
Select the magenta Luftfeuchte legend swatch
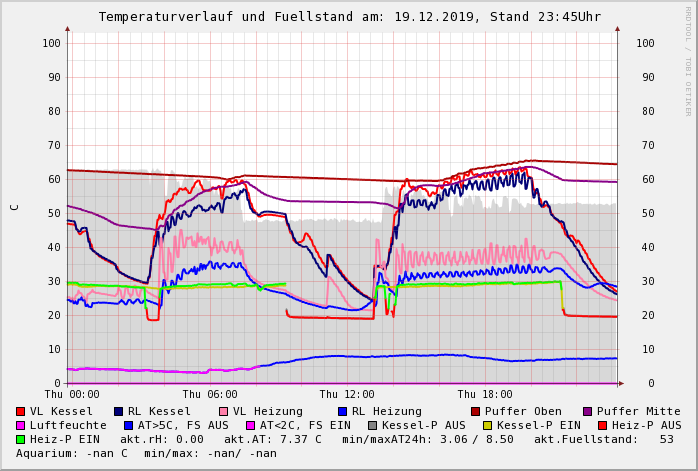21,425
